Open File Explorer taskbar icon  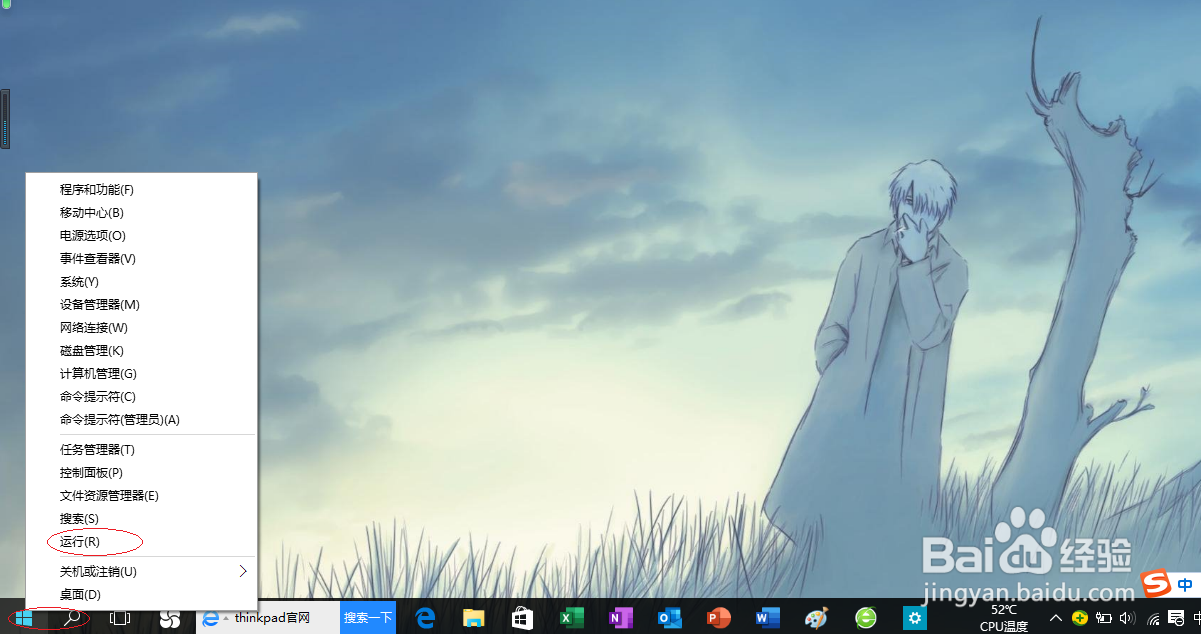[473, 618]
